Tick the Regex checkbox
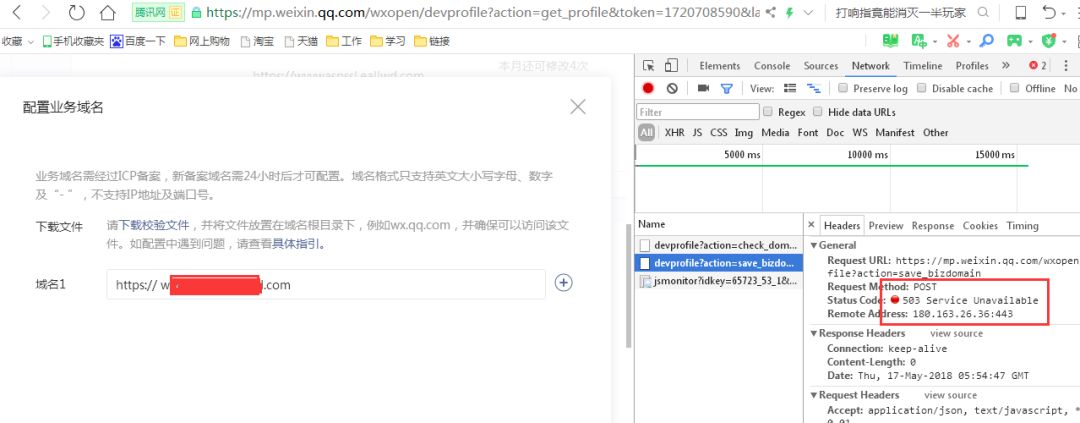The width and height of the screenshot is (1080, 423). pyautogui.click(x=767, y=111)
